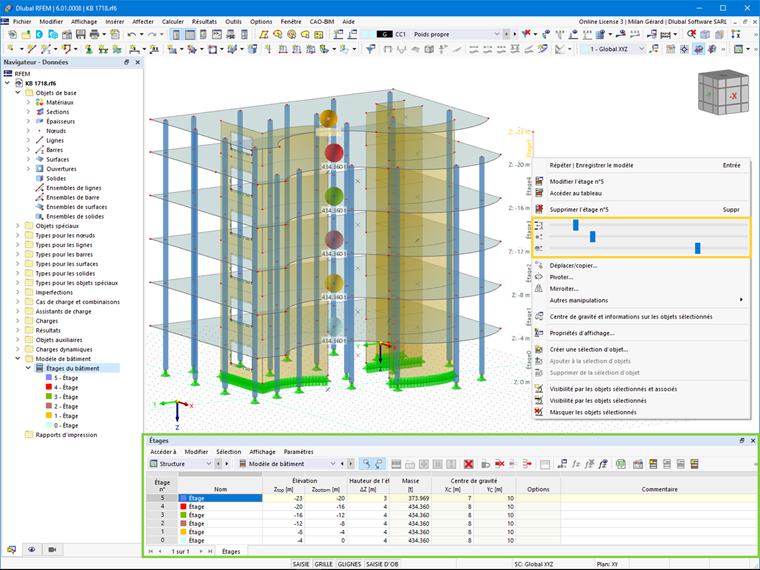Open the Structure dropdown in the Étages panel
The width and height of the screenshot is (760, 570).
[209, 464]
